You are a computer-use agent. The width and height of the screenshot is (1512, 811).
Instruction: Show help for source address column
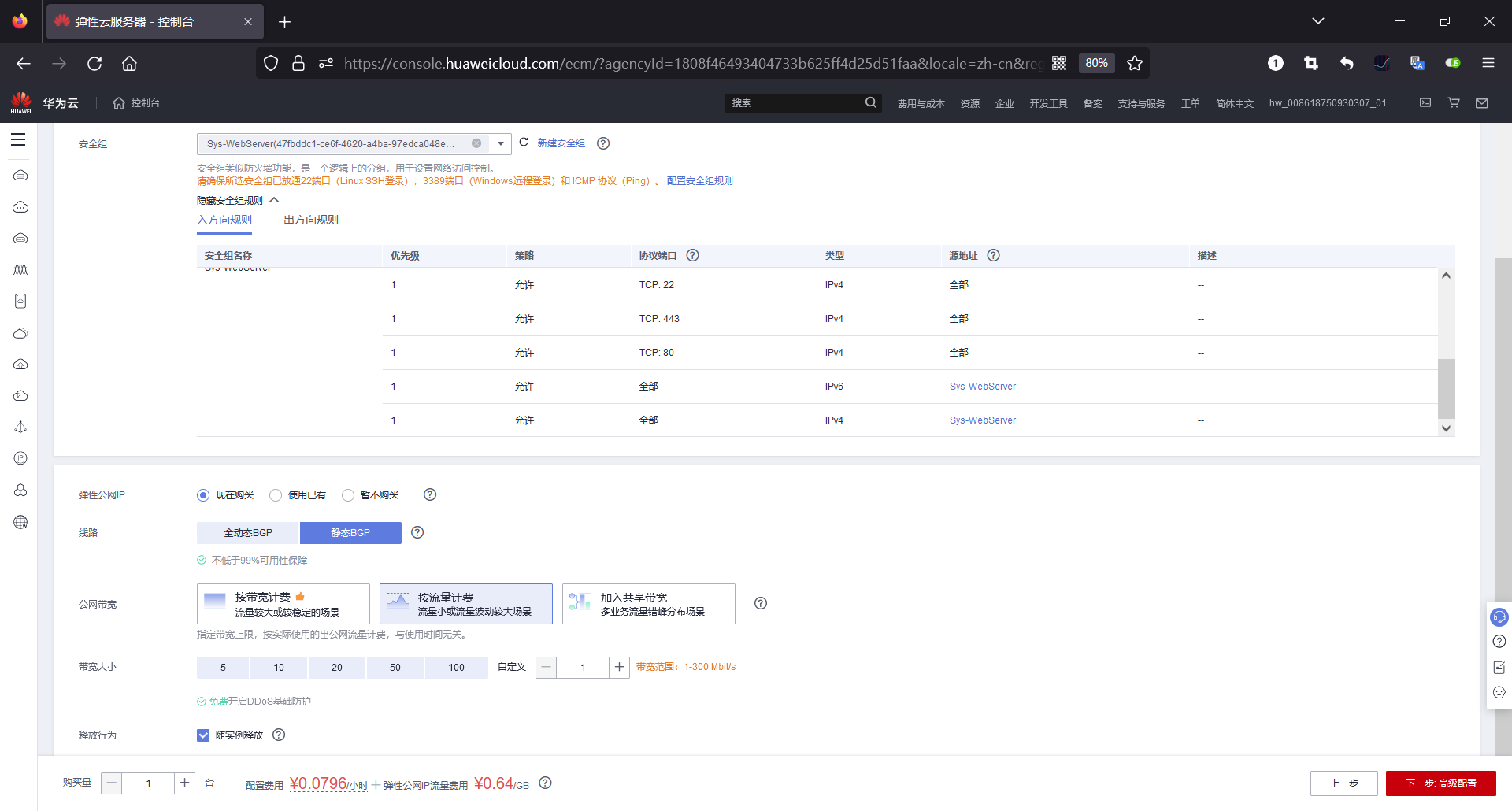[994, 255]
